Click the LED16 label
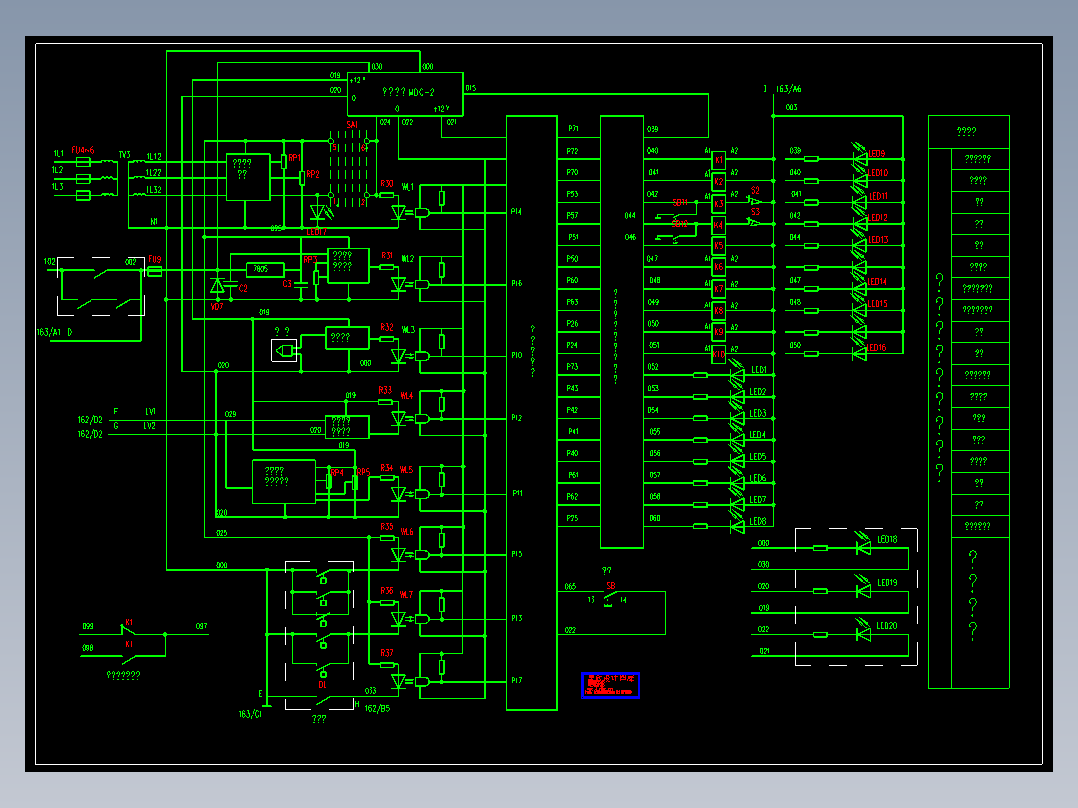Image resolution: width=1078 pixels, height=808 pixels. (x=877, y=347)
